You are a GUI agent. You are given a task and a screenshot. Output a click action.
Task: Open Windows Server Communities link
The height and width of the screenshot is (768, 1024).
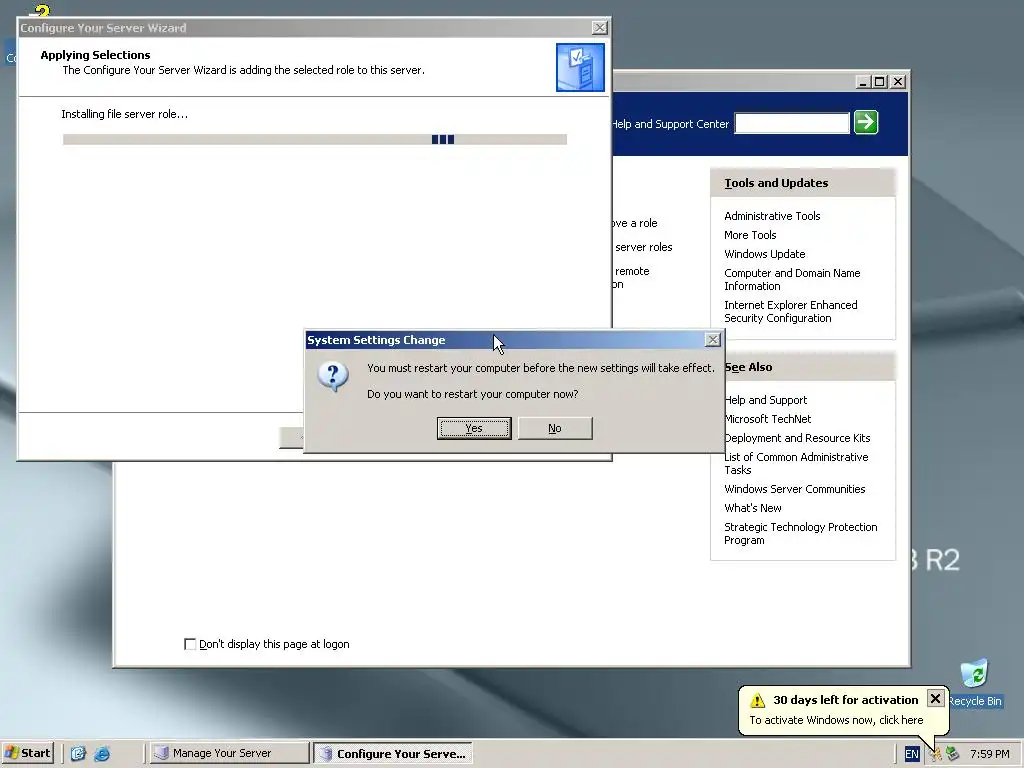tap(794, 489)
